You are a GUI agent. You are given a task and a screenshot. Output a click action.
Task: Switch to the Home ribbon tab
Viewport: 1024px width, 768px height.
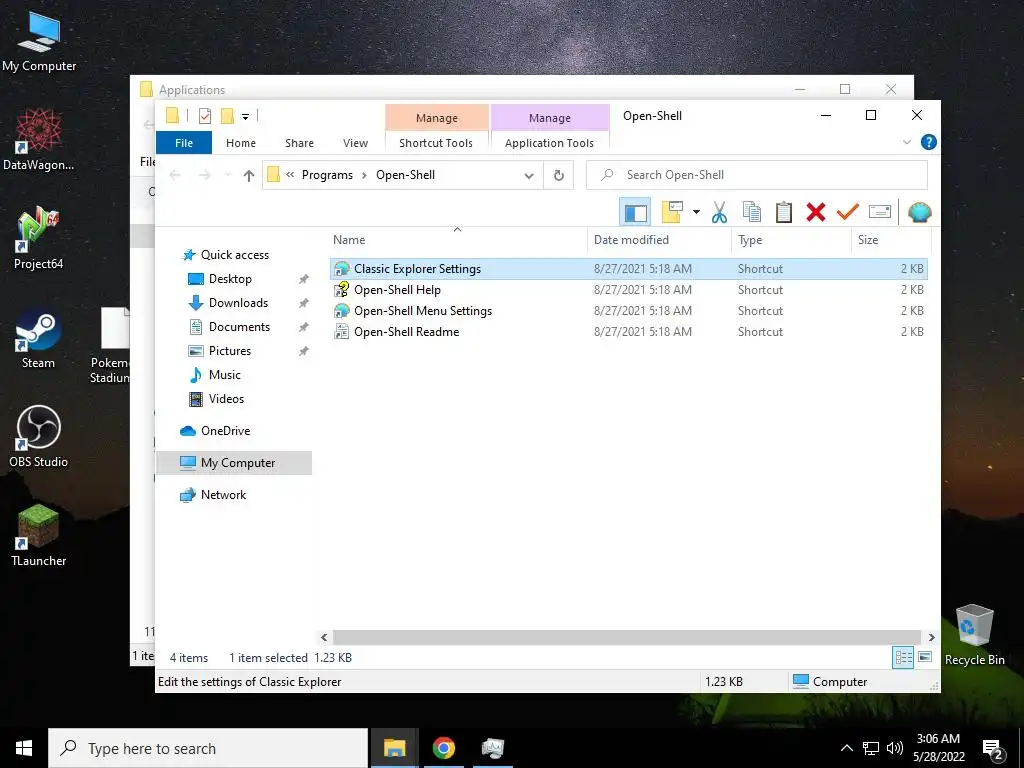241,143
